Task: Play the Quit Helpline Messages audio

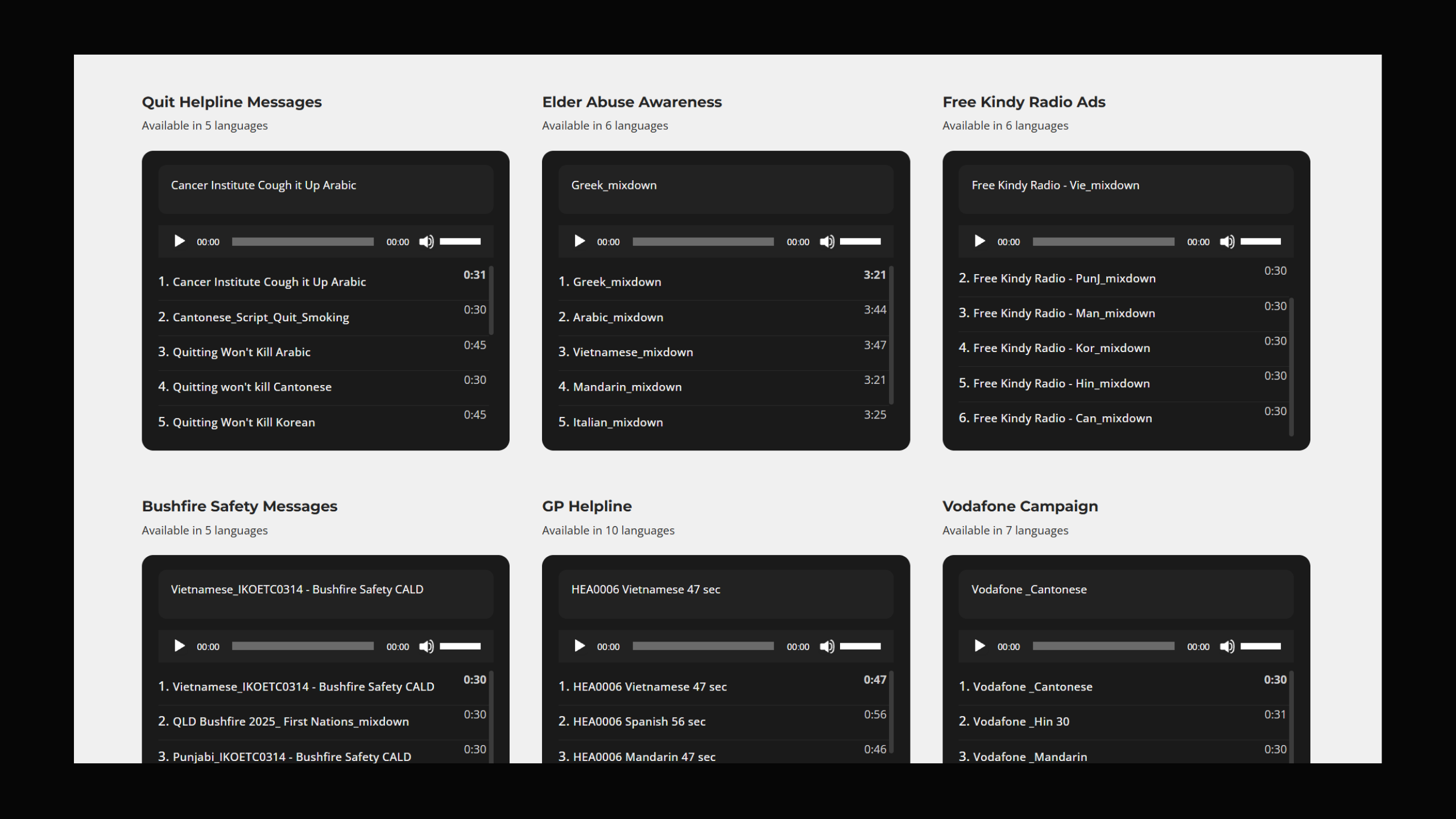Action: point(179,241)
